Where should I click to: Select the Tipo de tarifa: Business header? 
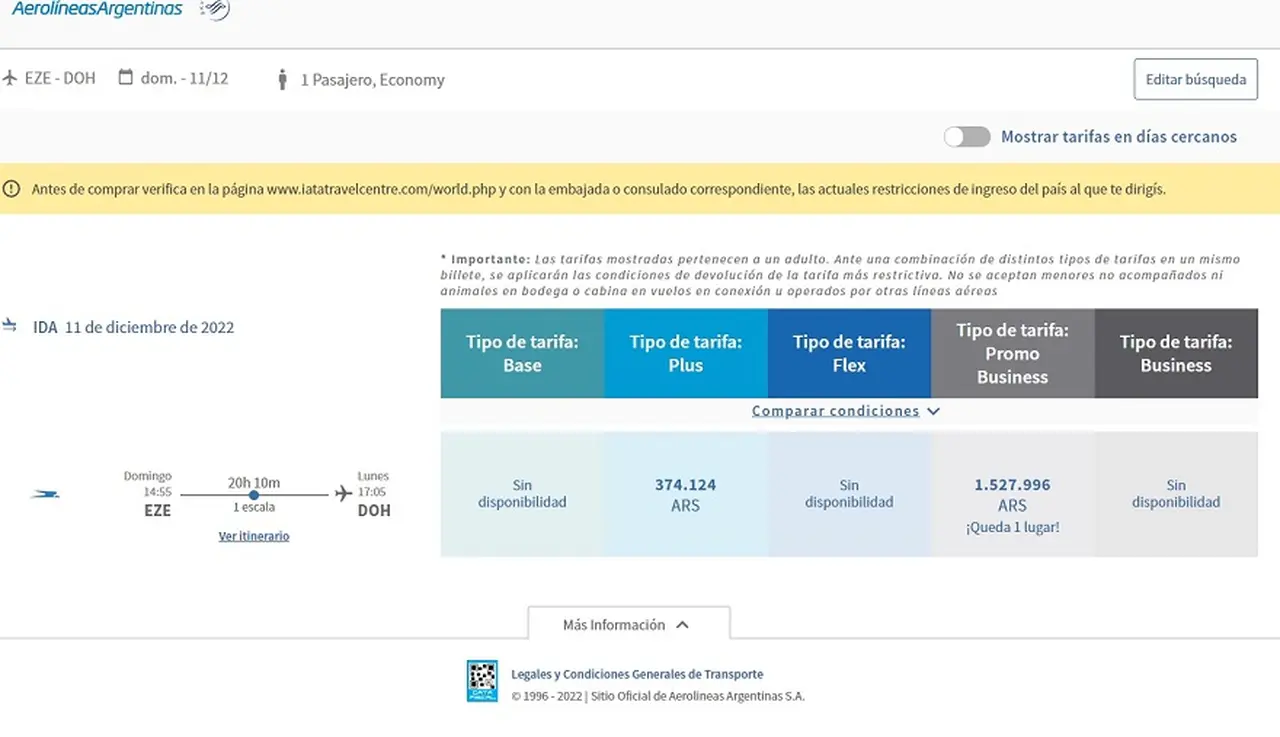click(1176, 354)
